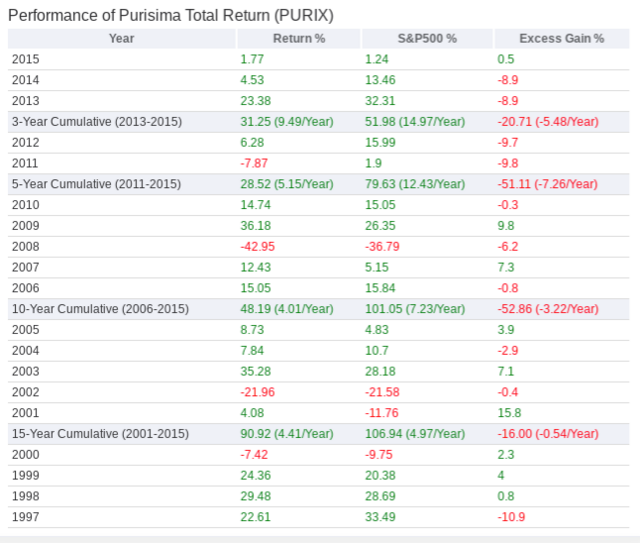Click the 2005 return value 8.73
The image size is (640, 543).
252,330
